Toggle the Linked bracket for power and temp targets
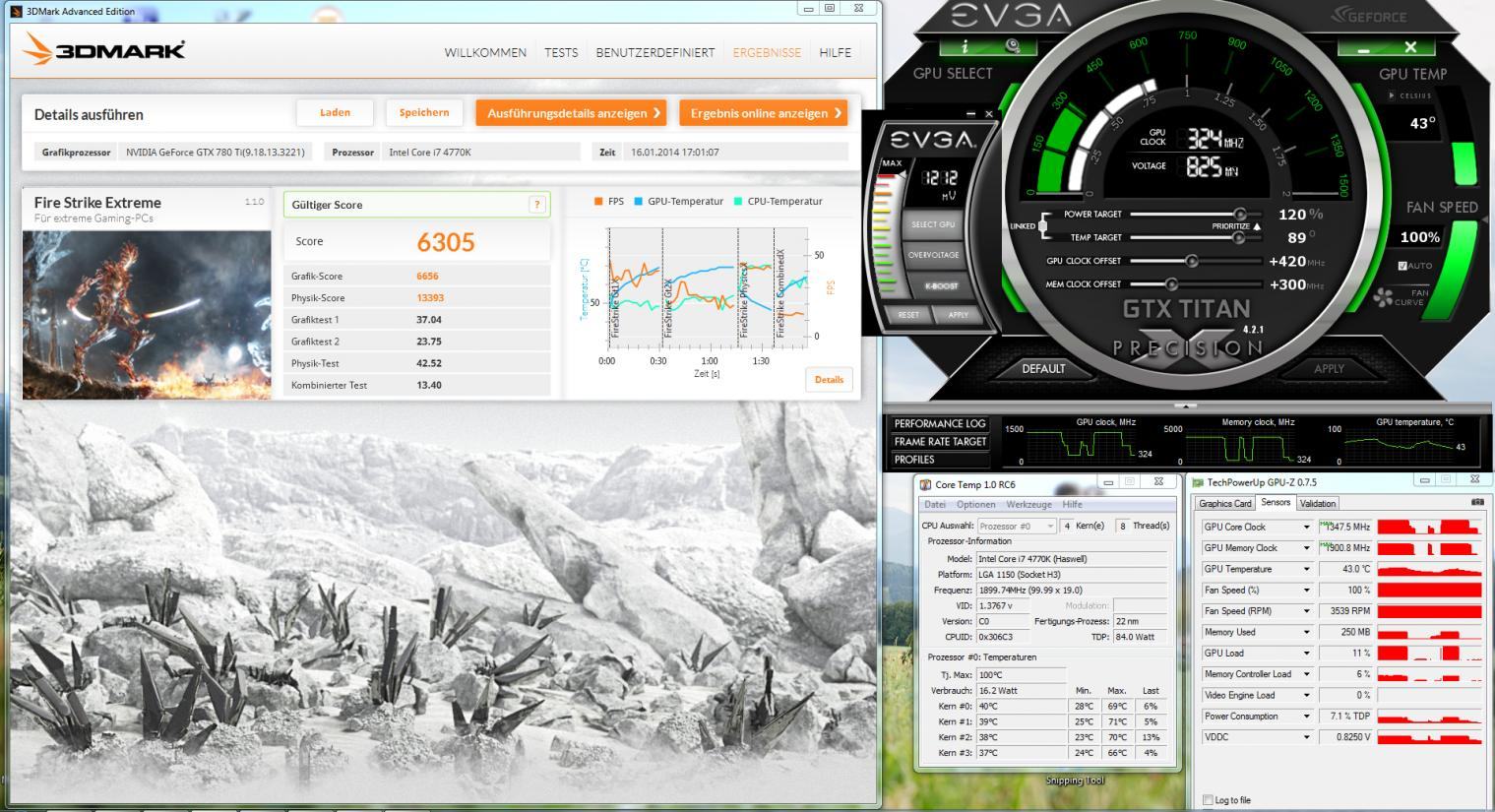The width and height of the screenshot is (1495, 812). (x=1041, y=225)
